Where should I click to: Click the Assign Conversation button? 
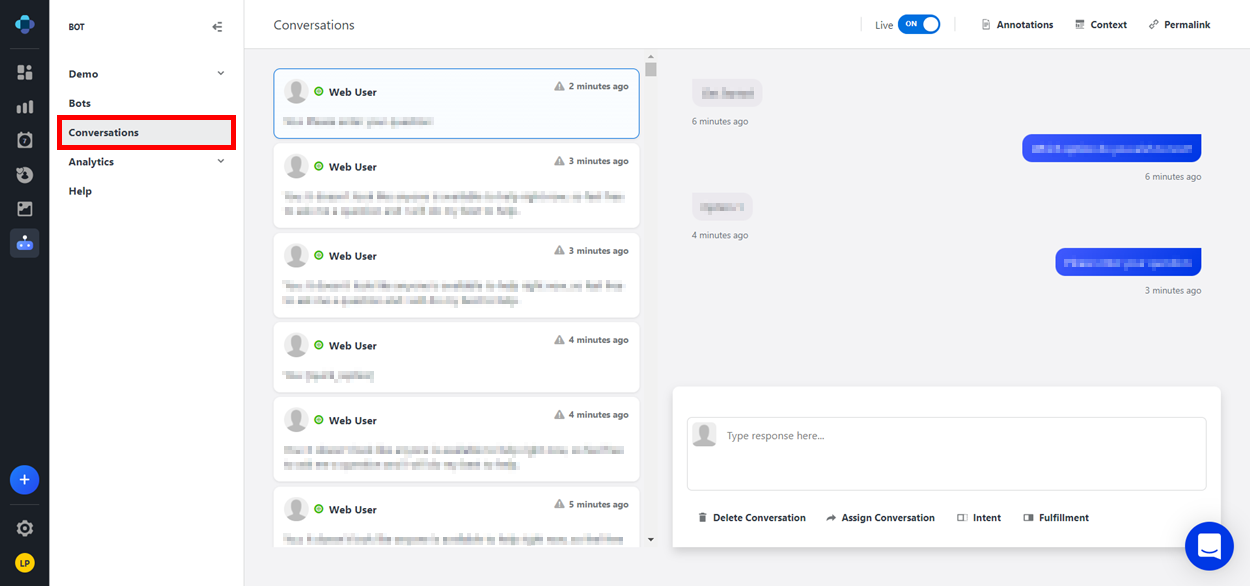[x=880, y=518]
